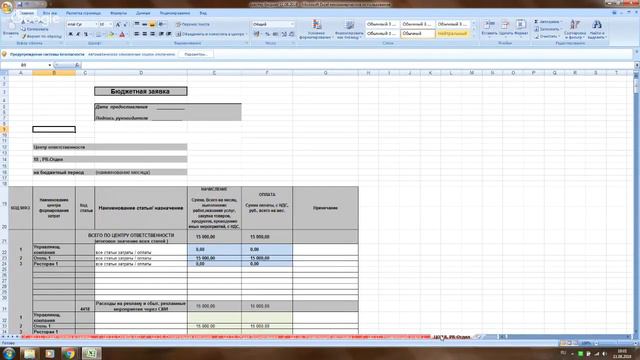Apply yellow fill color bucket

[110, 35]
